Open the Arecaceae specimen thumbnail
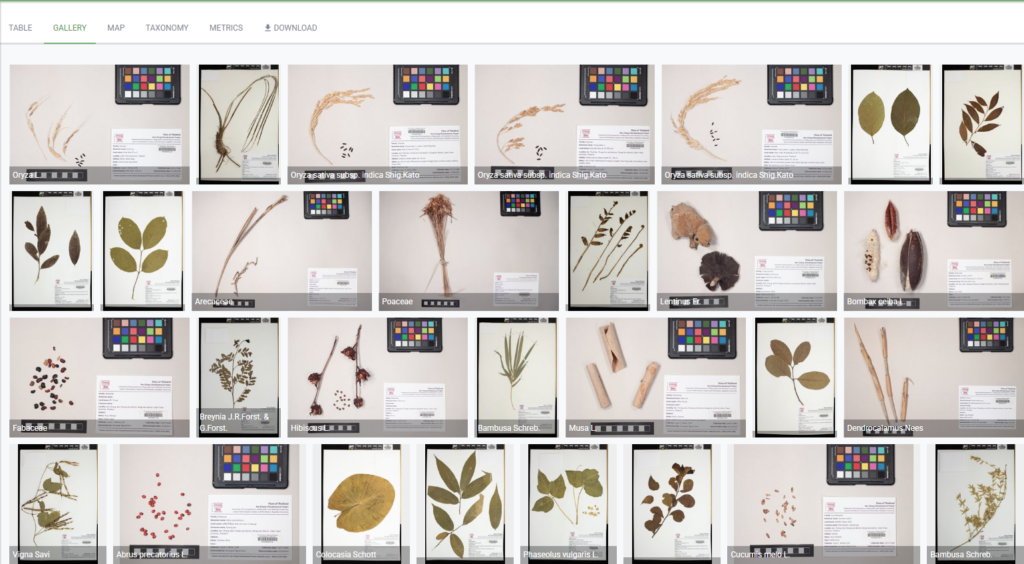This screenshot has width=1024, height=564. 281,250
